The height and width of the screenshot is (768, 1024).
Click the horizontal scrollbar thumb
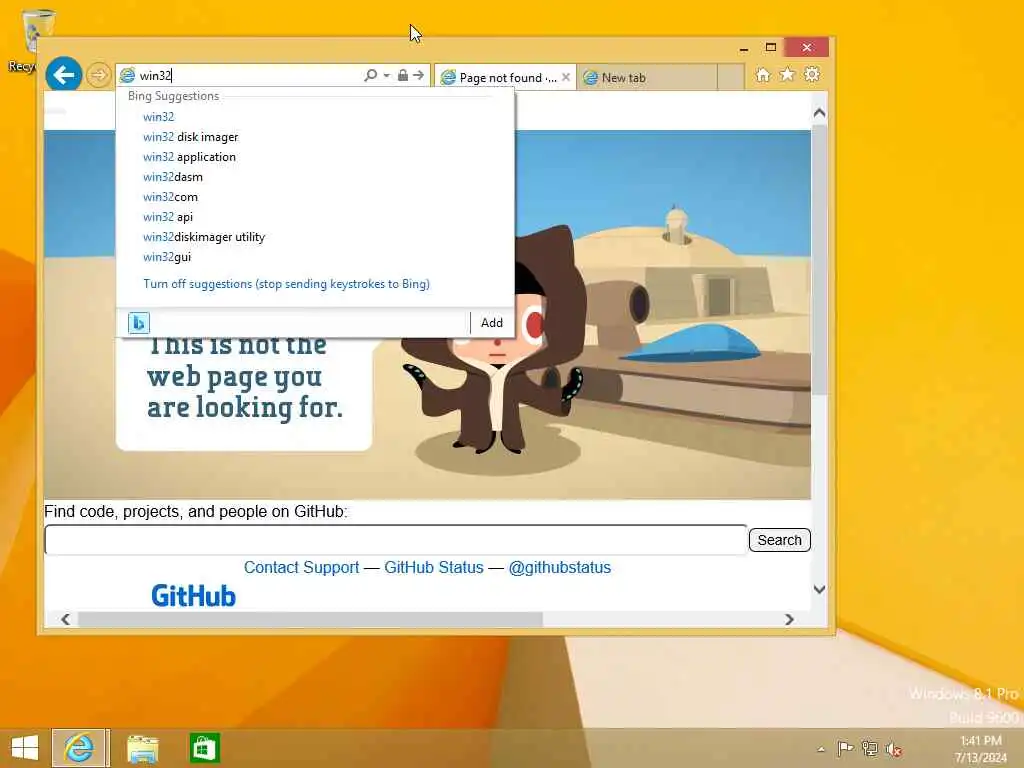[x=310, y=619]
